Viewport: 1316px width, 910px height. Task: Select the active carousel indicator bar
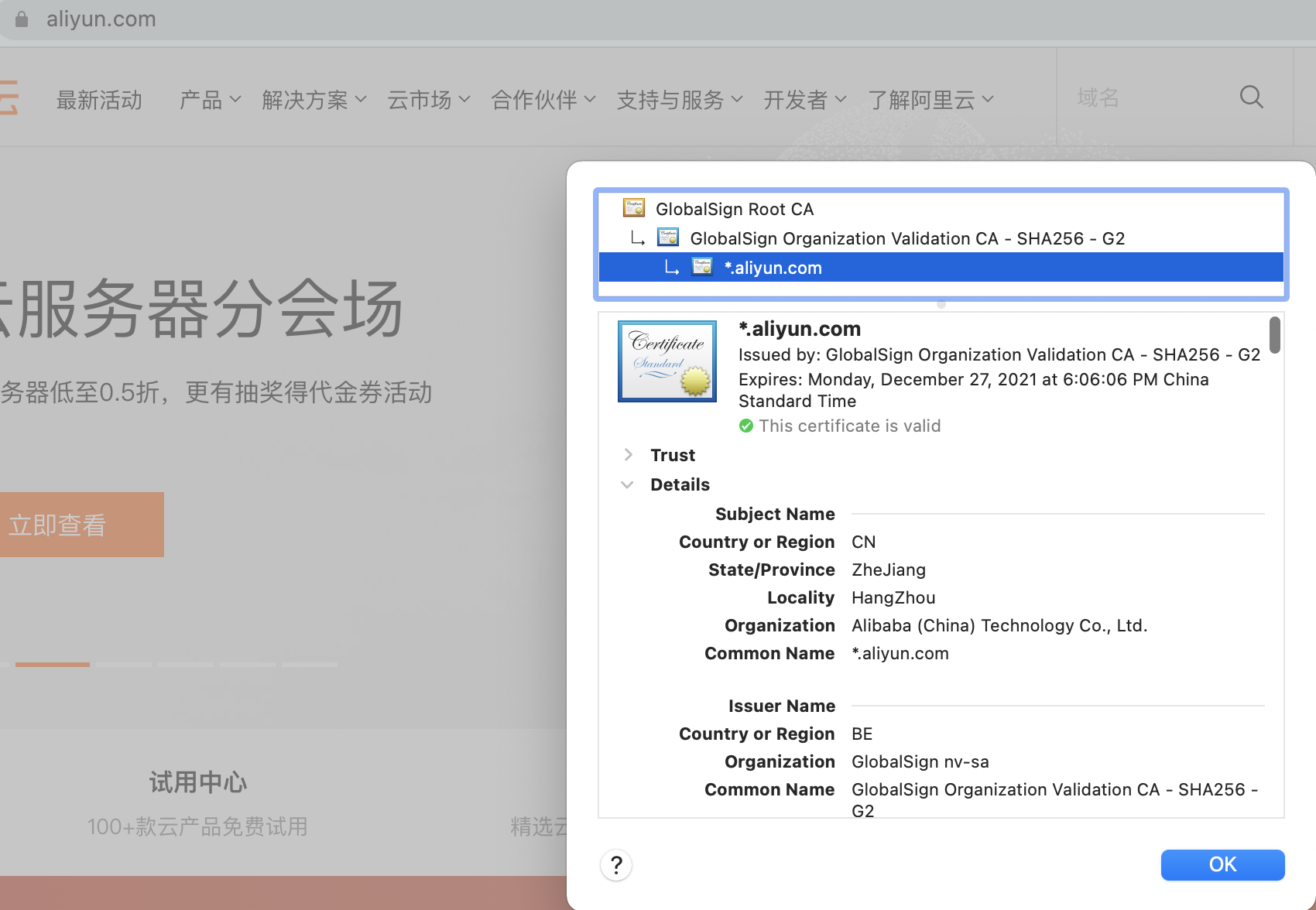pyautogui.click(x=53, y=664)
